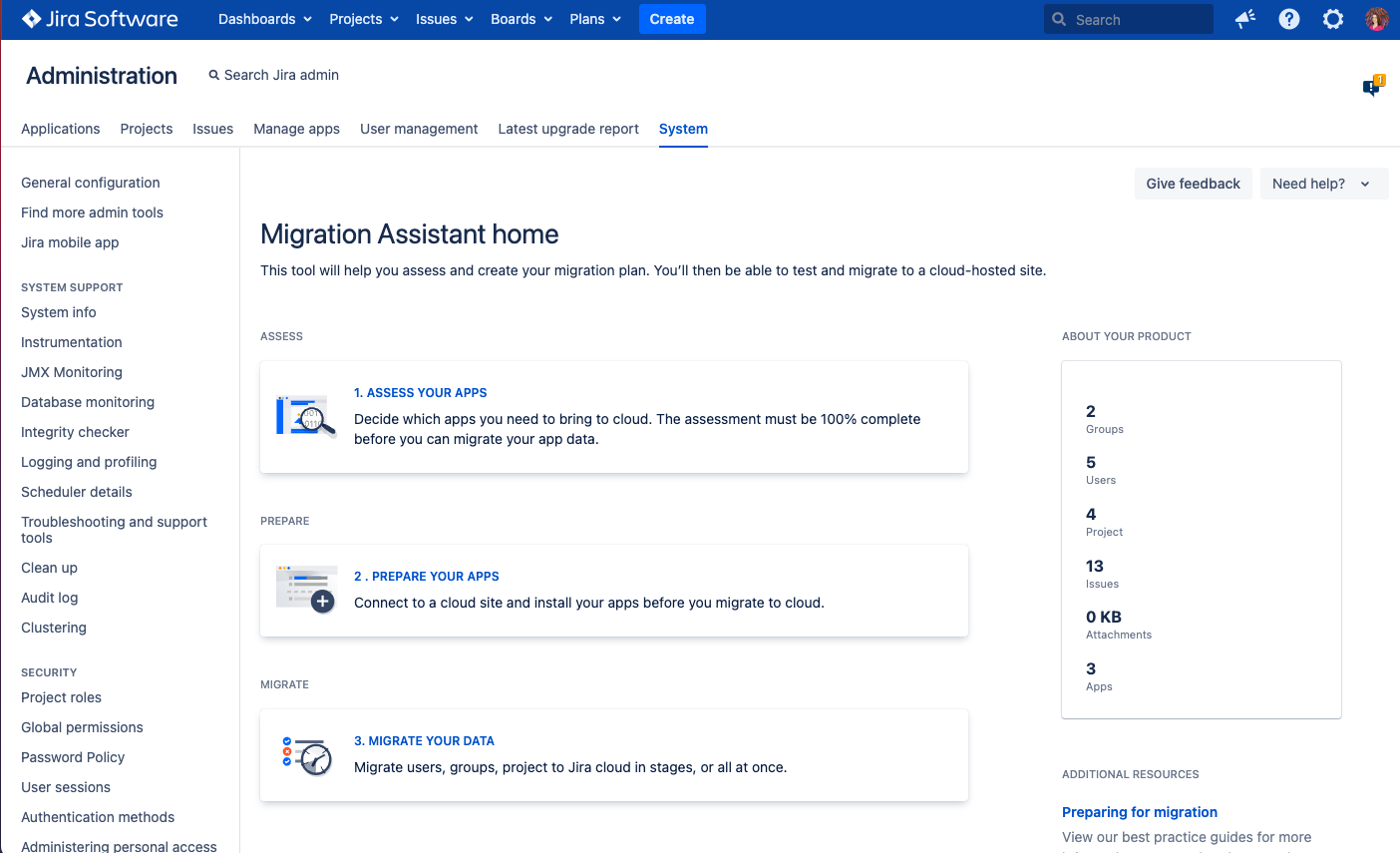Switch to the User management tab
Screen dimensions: 1400x853
tap(419, 129)
